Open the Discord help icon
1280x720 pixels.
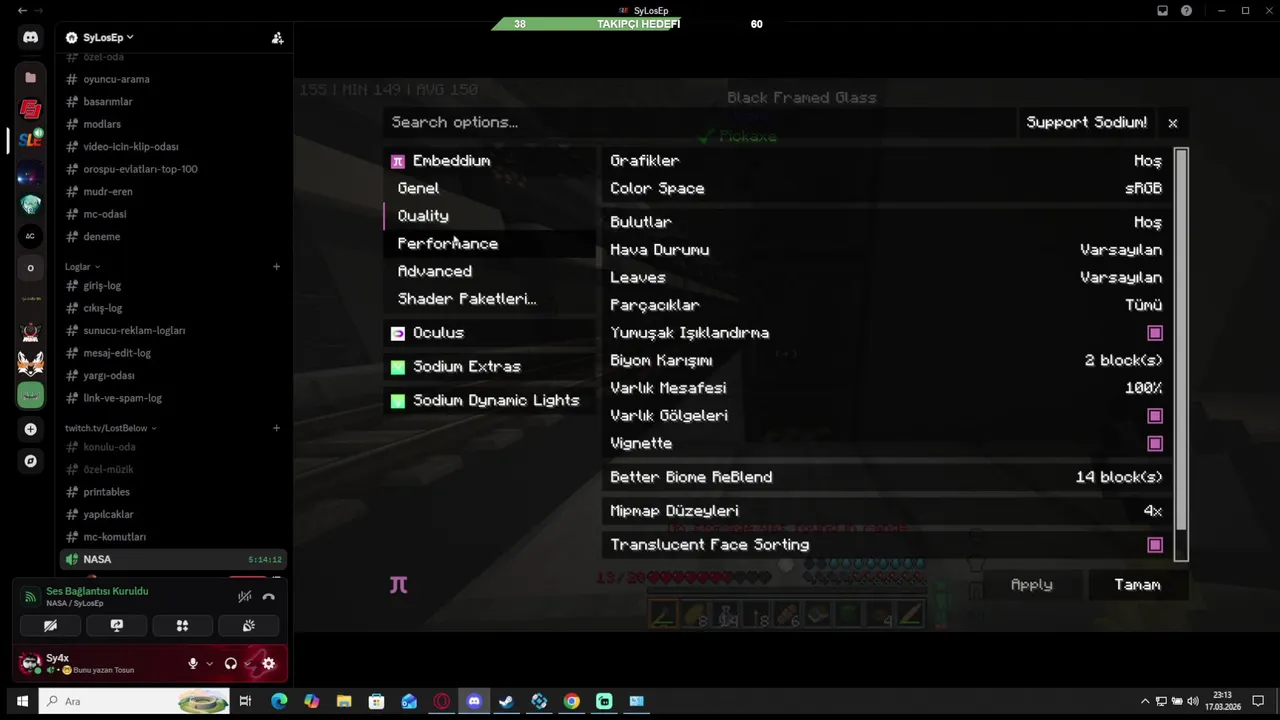[1186, 11]
